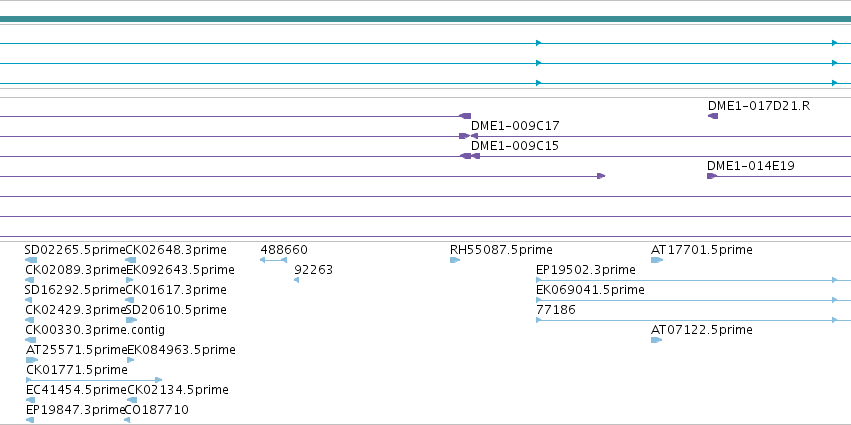851x425 pixels.
Task: Select the SD16292.5prime EST label
Action: [75, 290]
